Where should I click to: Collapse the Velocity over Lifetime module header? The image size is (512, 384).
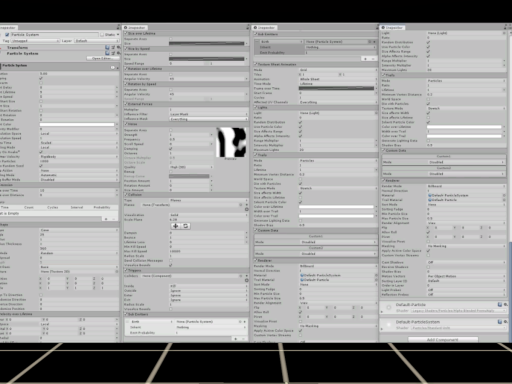point(59,314)
